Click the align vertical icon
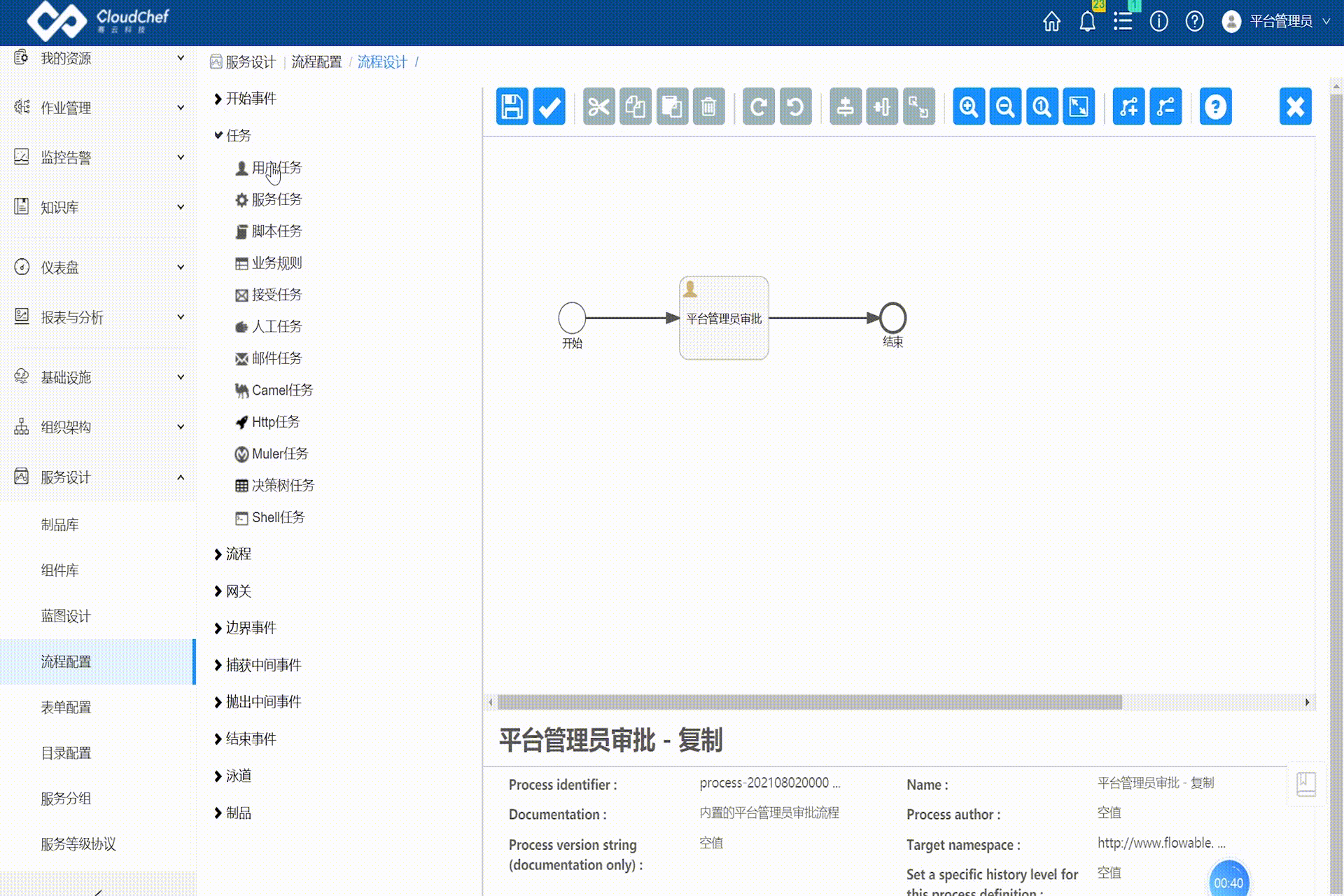Screen dimensions: 1344x896 pyautogui.click(x=846, y=107)
